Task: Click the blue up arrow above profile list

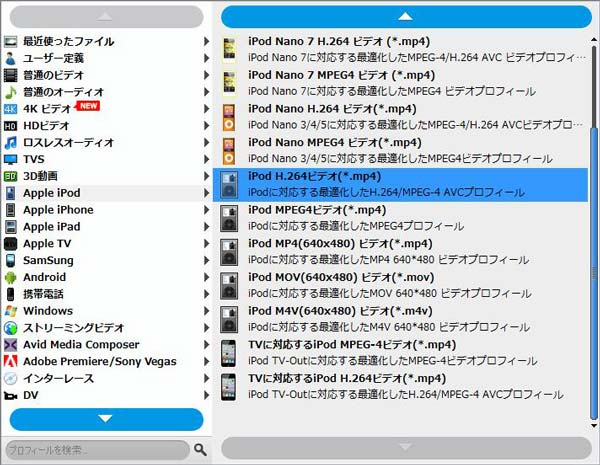Action: point(406,16)
